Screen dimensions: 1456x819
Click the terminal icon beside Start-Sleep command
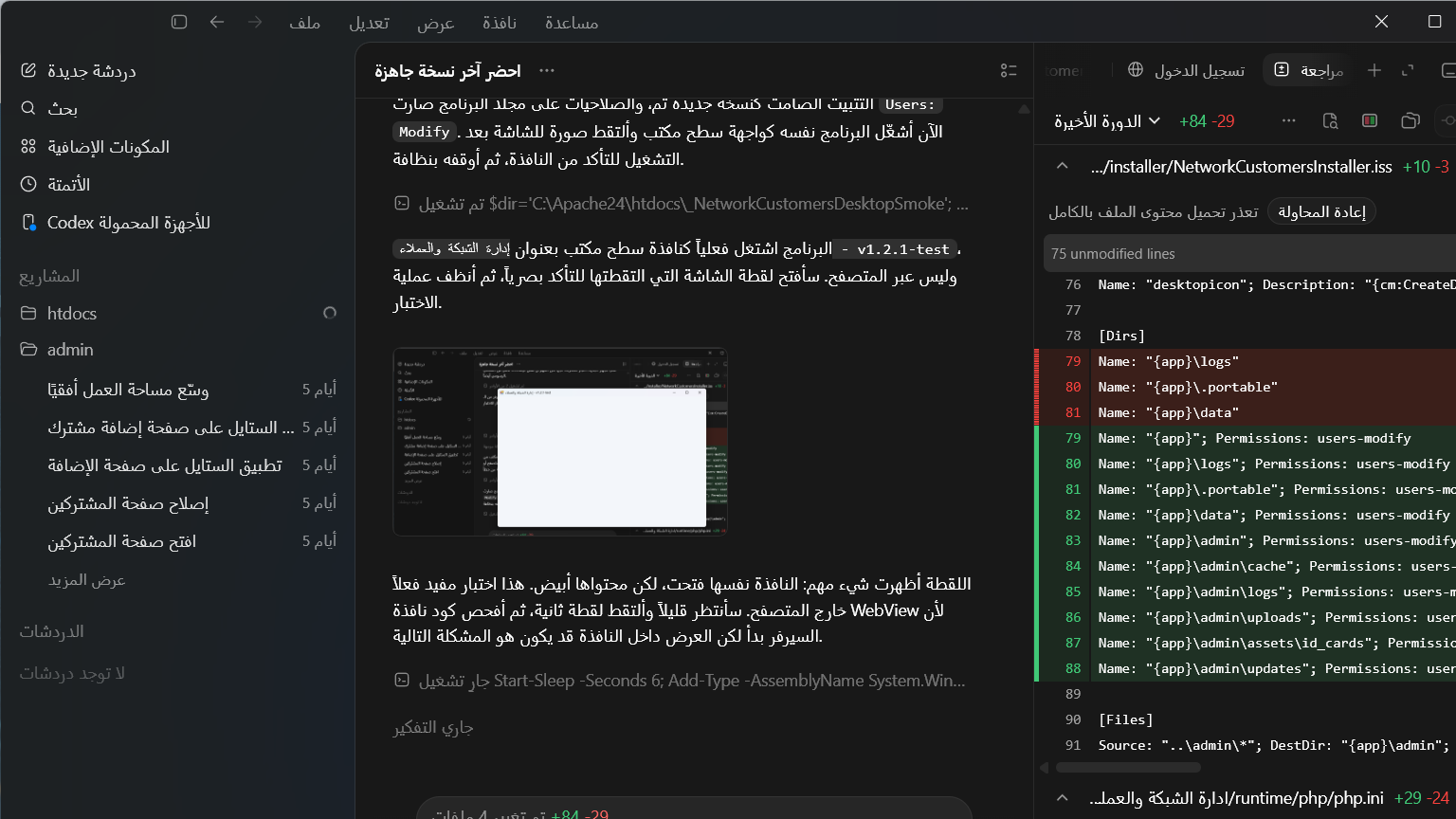[x=402, y=681]
